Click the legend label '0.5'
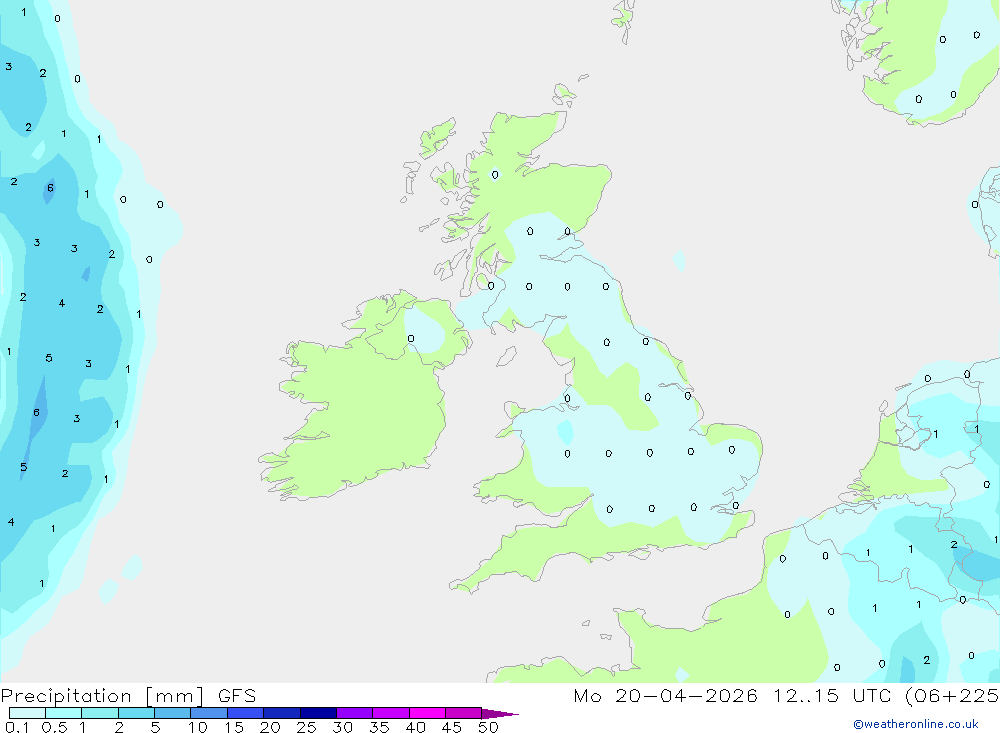Screen dimensions: 1000x733 tap(54, 727)
